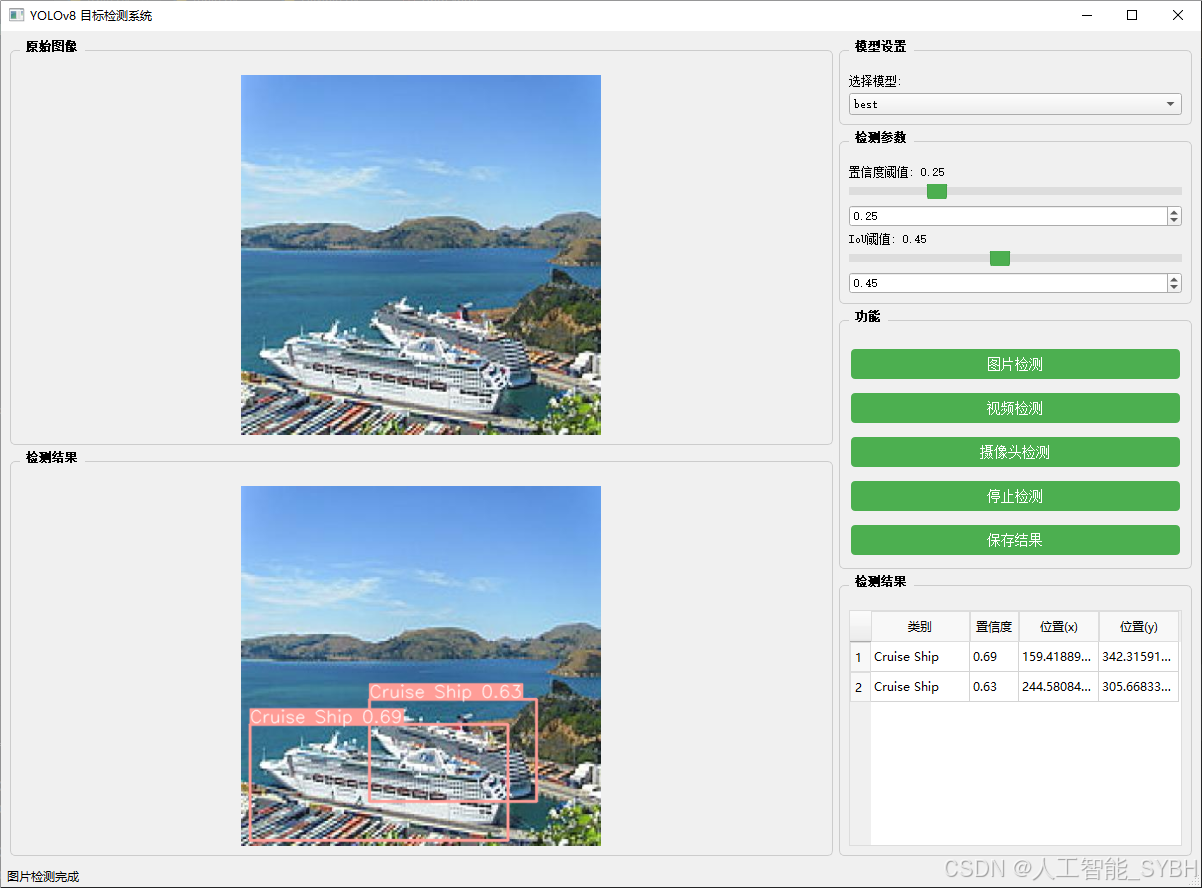The image size is (1202, 888).
Task: Click the IoU阈值 slider handle
Action: point(1000,258)
